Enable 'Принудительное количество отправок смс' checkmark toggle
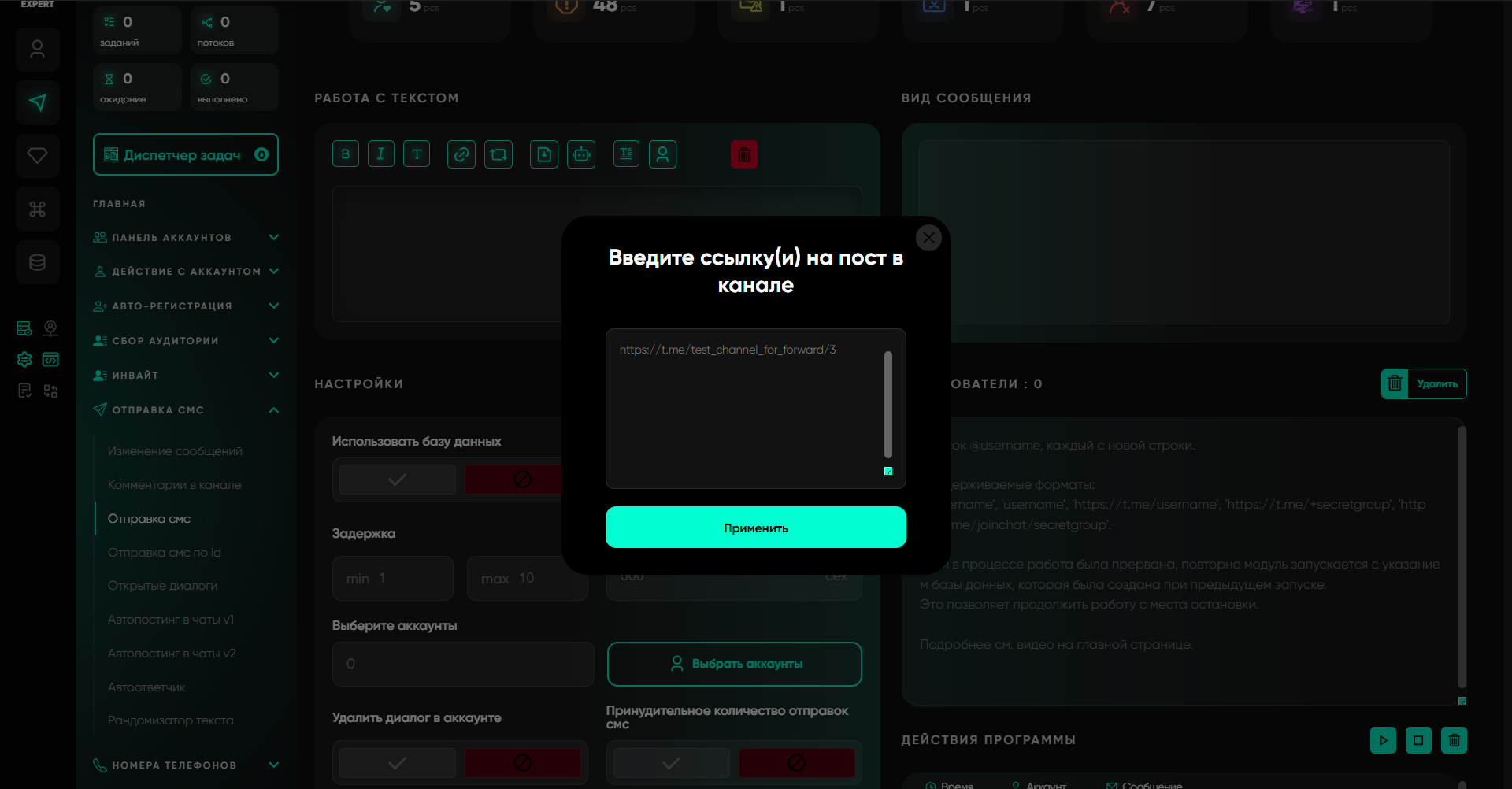 click(671, 763)
